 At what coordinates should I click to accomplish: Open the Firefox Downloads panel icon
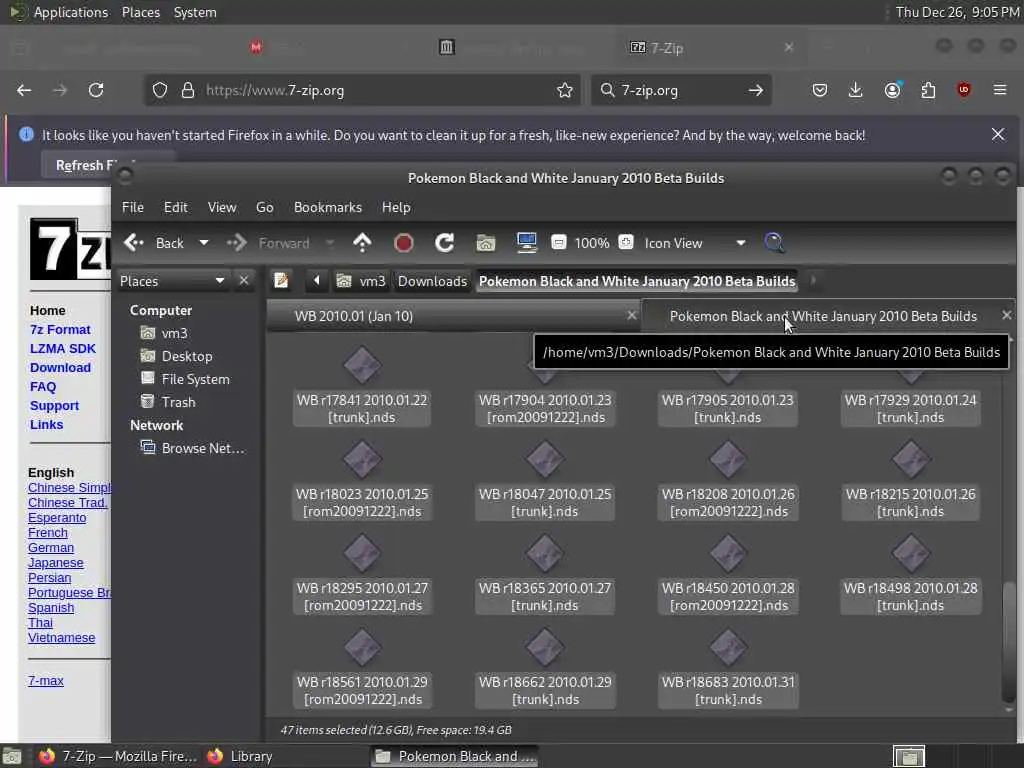click(x=856, y=90)
